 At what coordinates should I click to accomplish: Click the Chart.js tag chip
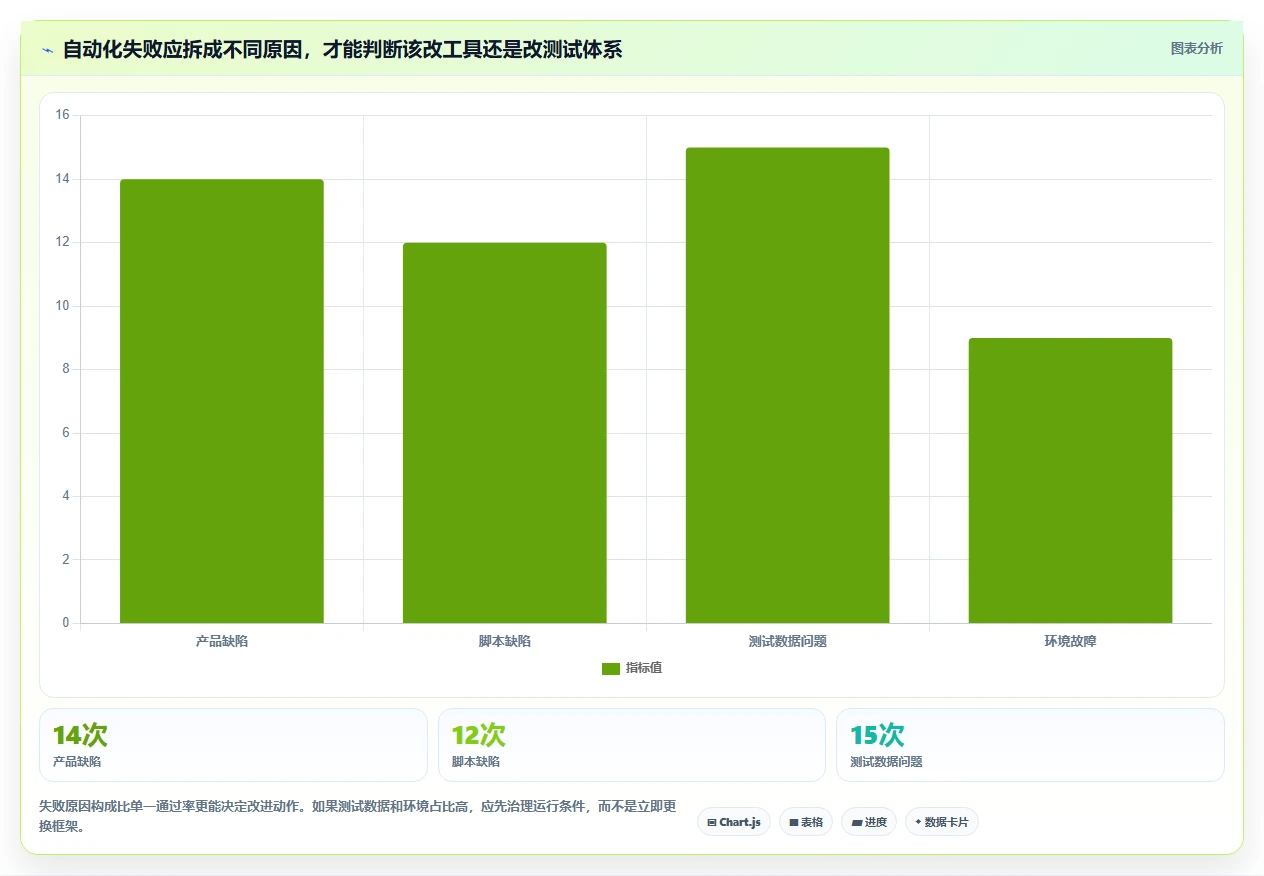pyautogui.click(x=734, y=822)
